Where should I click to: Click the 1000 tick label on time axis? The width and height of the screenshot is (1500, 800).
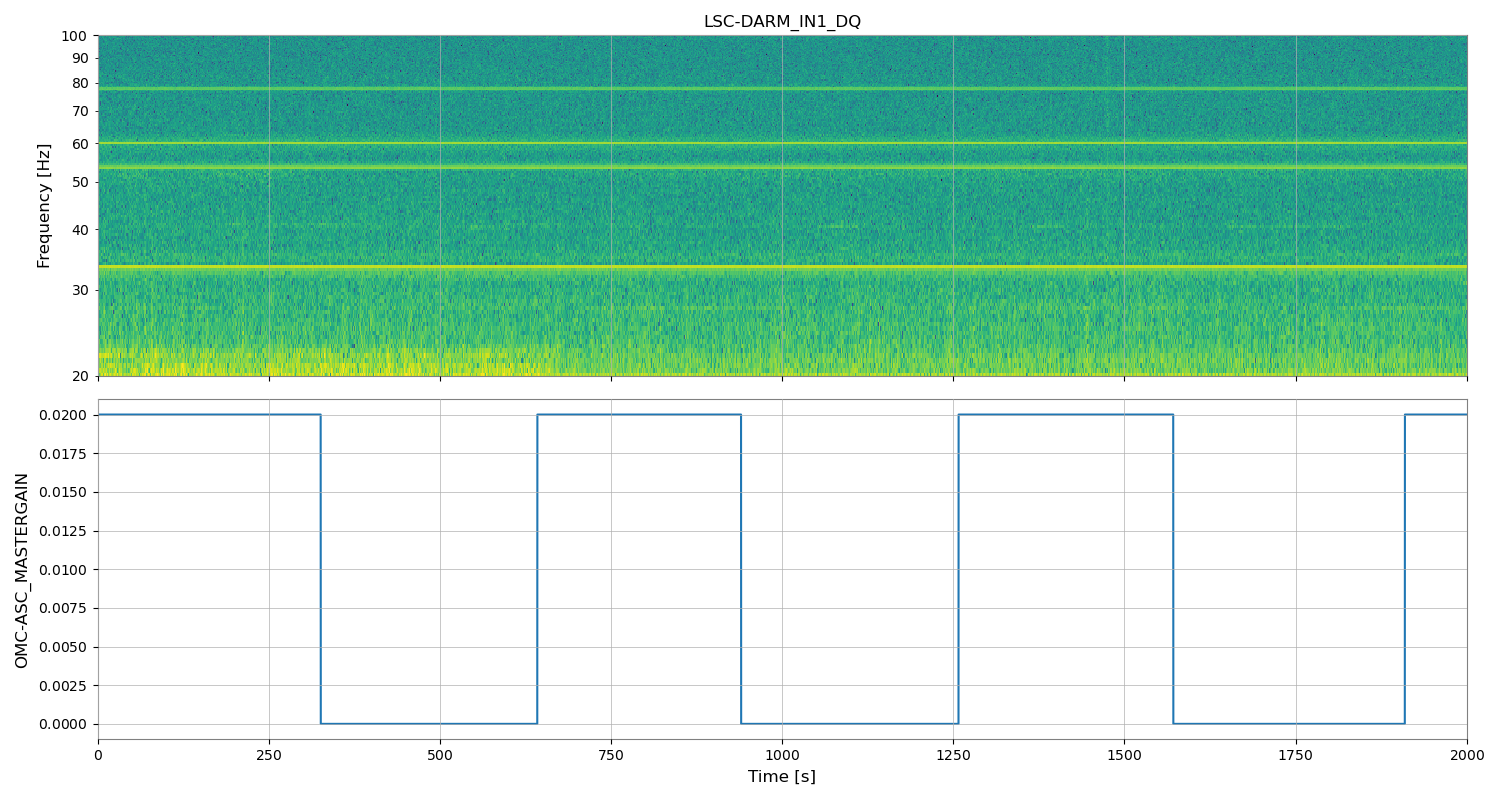[x=781, y=753]
